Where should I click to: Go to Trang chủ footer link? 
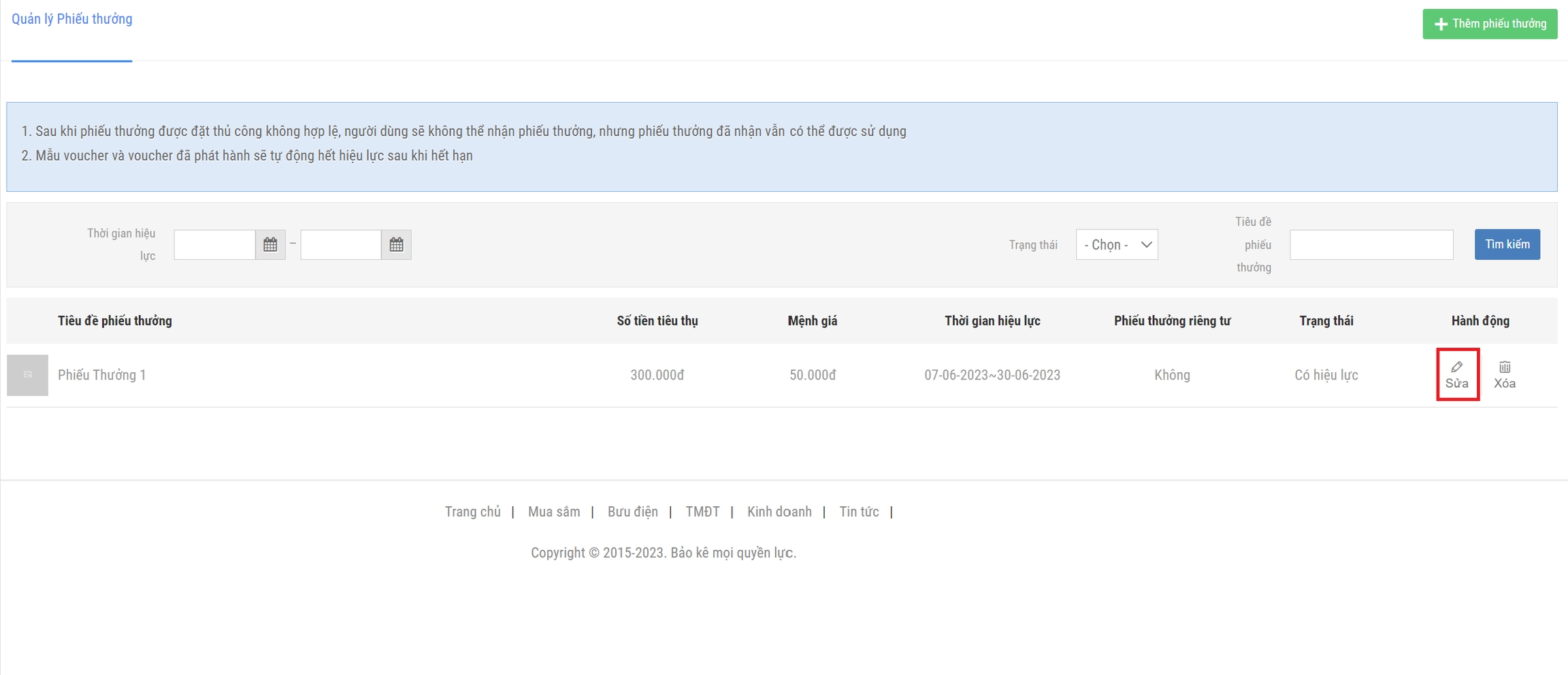click(x=472, y=512)
